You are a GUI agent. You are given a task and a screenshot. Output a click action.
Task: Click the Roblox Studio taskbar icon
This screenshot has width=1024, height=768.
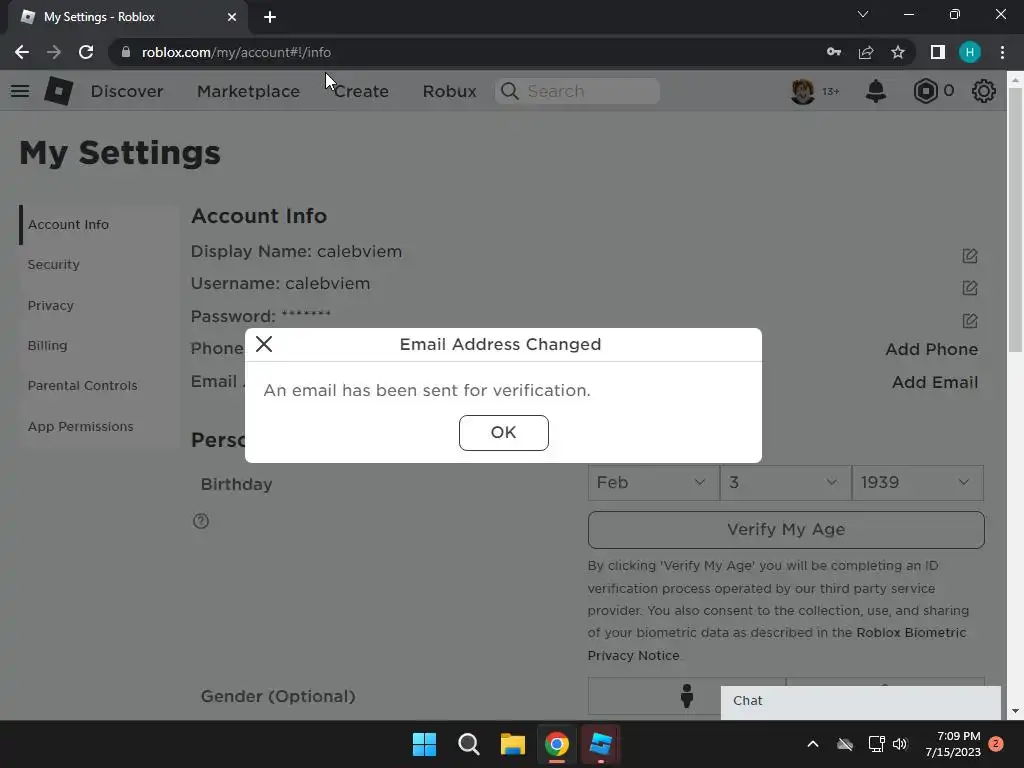click(601, 744)
